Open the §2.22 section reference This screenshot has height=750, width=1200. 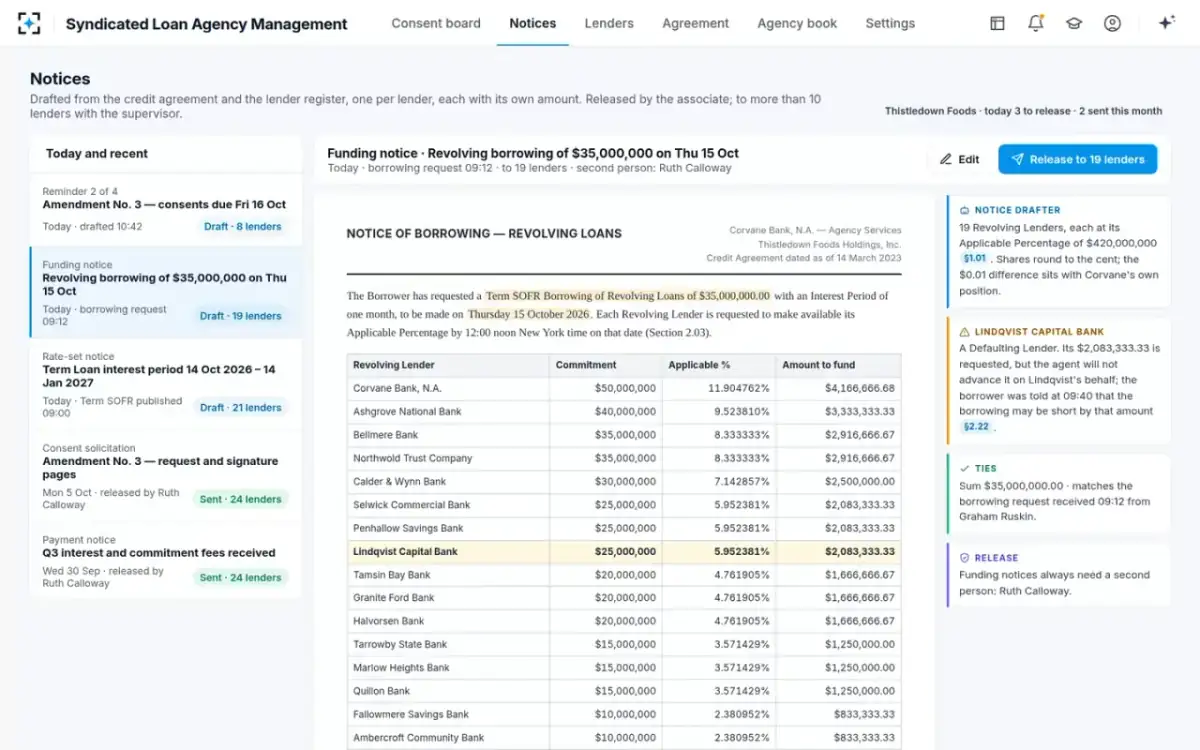click(975, 427)
